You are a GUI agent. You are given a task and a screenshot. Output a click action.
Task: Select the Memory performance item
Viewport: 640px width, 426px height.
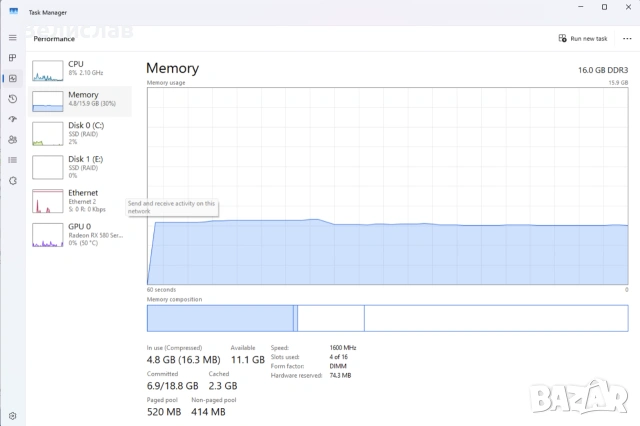click(x=80, y=101)
